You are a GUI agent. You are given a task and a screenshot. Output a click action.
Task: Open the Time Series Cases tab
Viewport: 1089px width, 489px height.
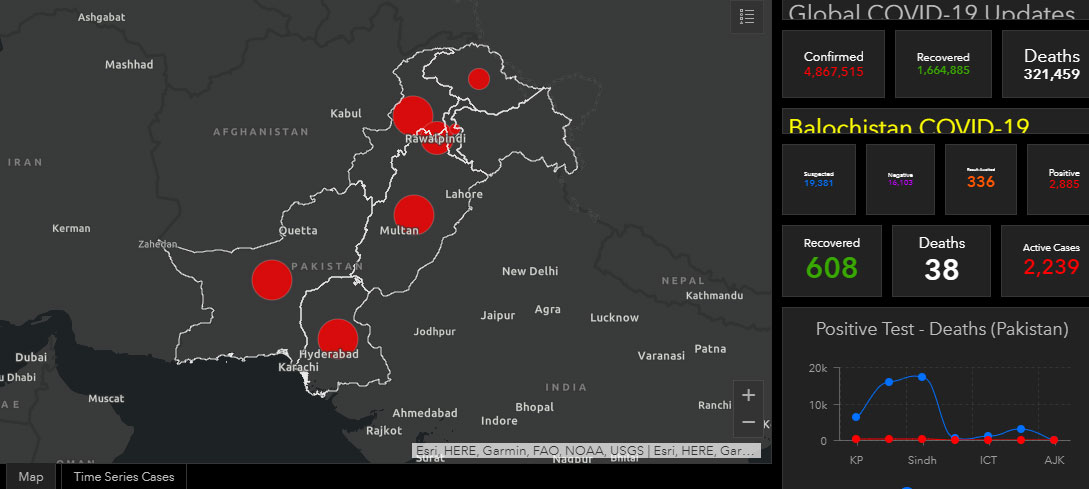click(x=123, y=477)
